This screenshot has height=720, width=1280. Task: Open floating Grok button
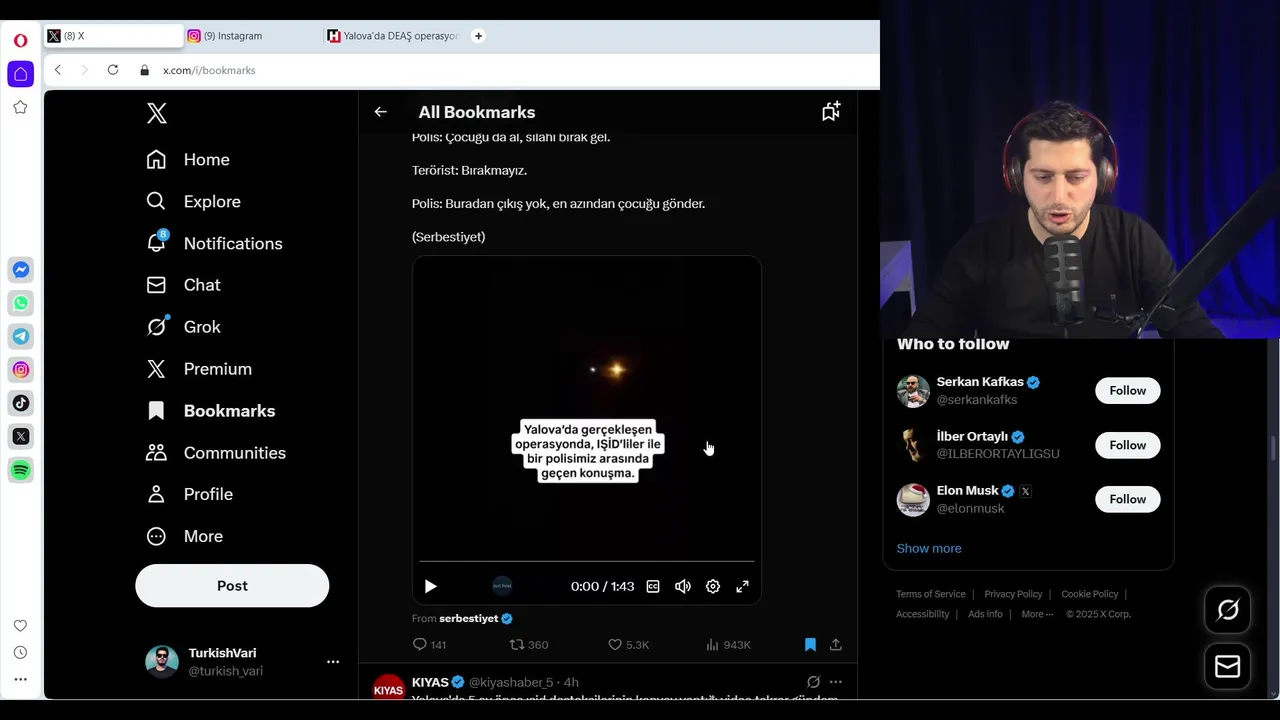point(1227,610)
